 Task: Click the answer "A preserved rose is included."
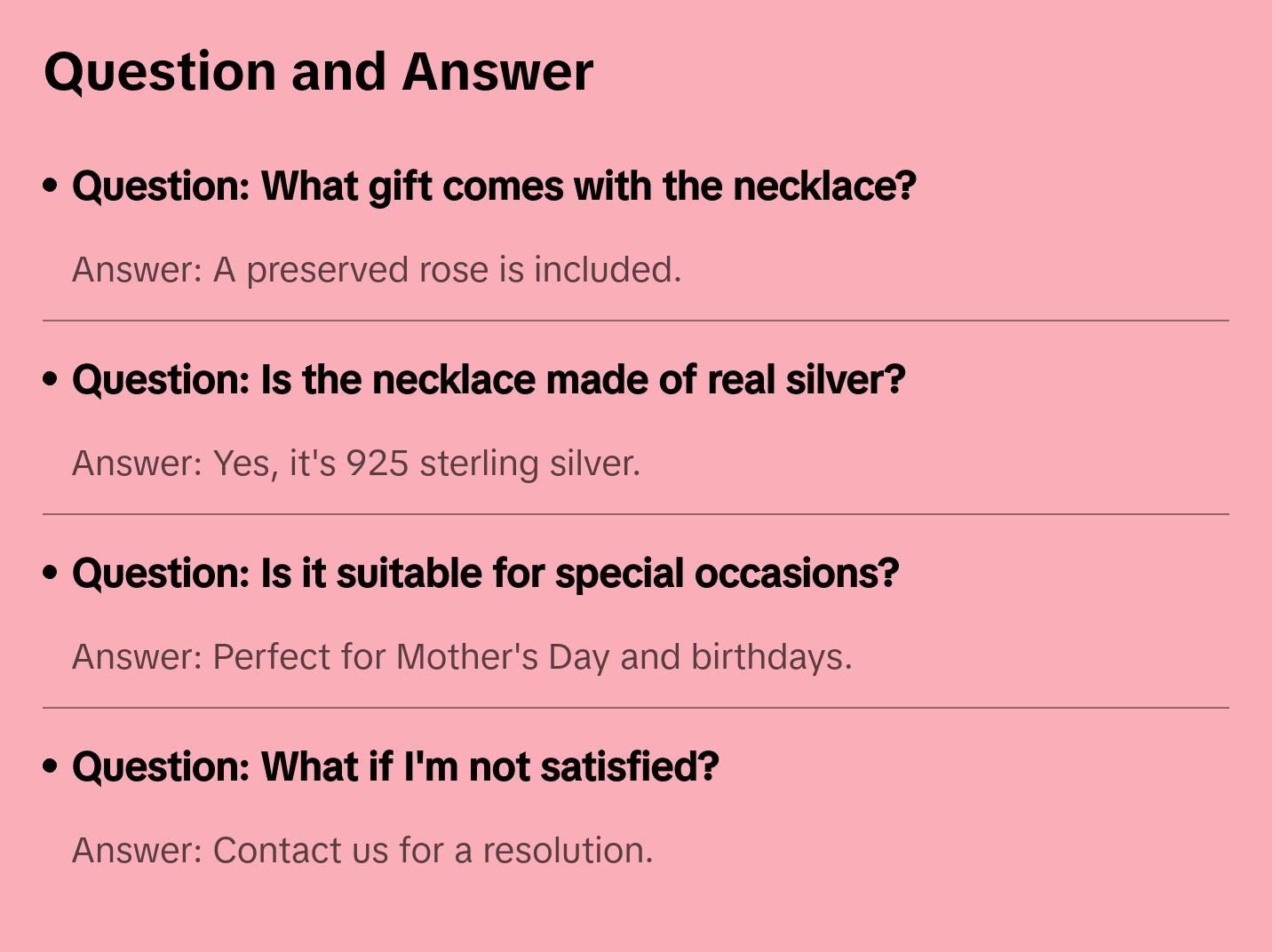pyautogui.click(x=377, y=270)
